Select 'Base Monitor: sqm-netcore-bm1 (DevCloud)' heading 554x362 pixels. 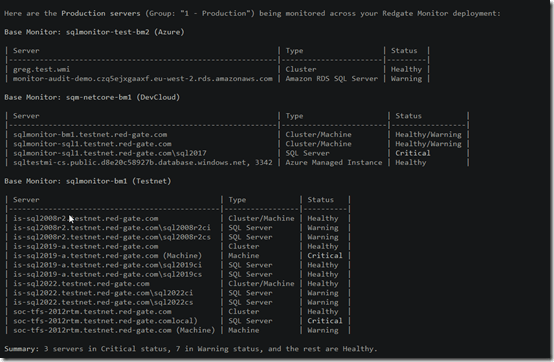pos(92,97)
